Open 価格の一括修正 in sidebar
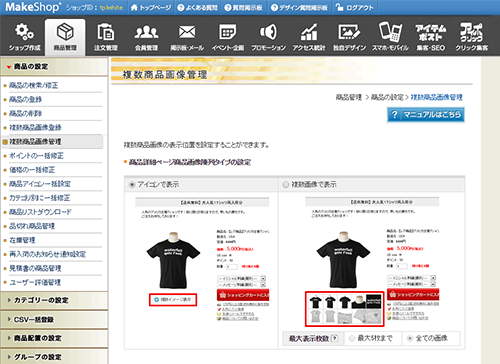Image resolution: width=500 pixels, height=364 pixels. tap(32, 170)
